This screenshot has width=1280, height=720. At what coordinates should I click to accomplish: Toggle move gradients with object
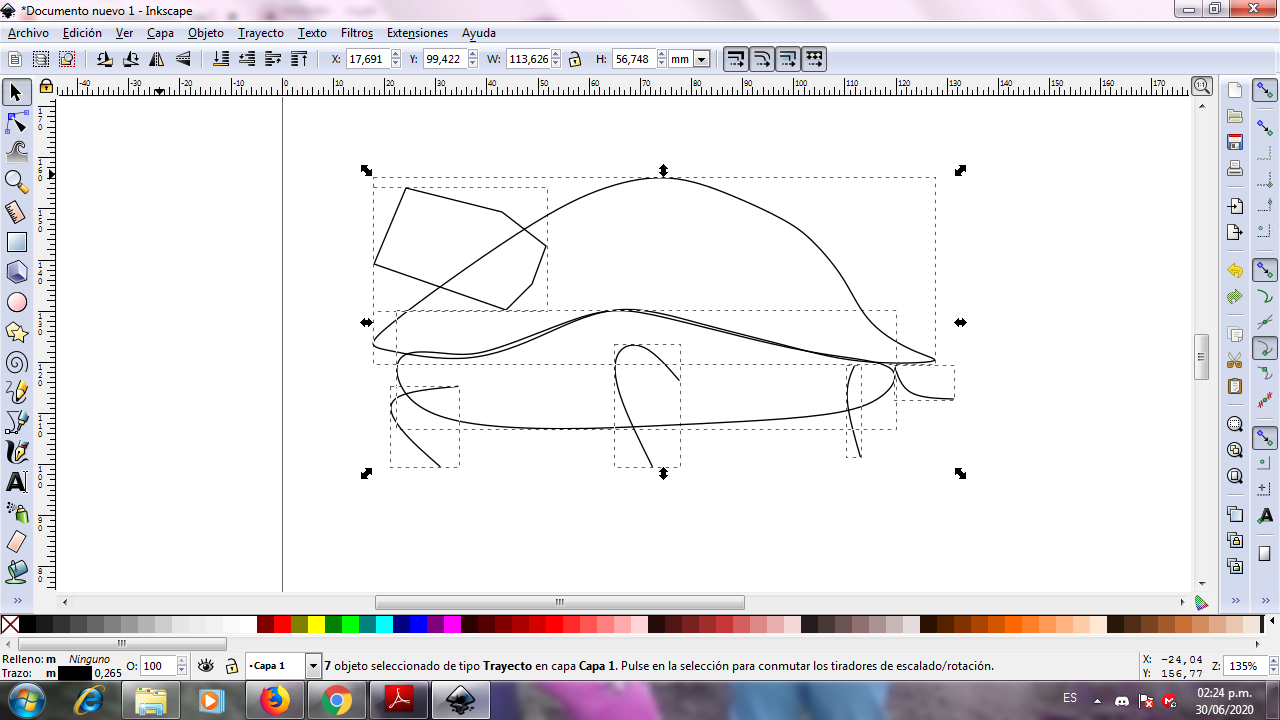[x=788, y=59]
